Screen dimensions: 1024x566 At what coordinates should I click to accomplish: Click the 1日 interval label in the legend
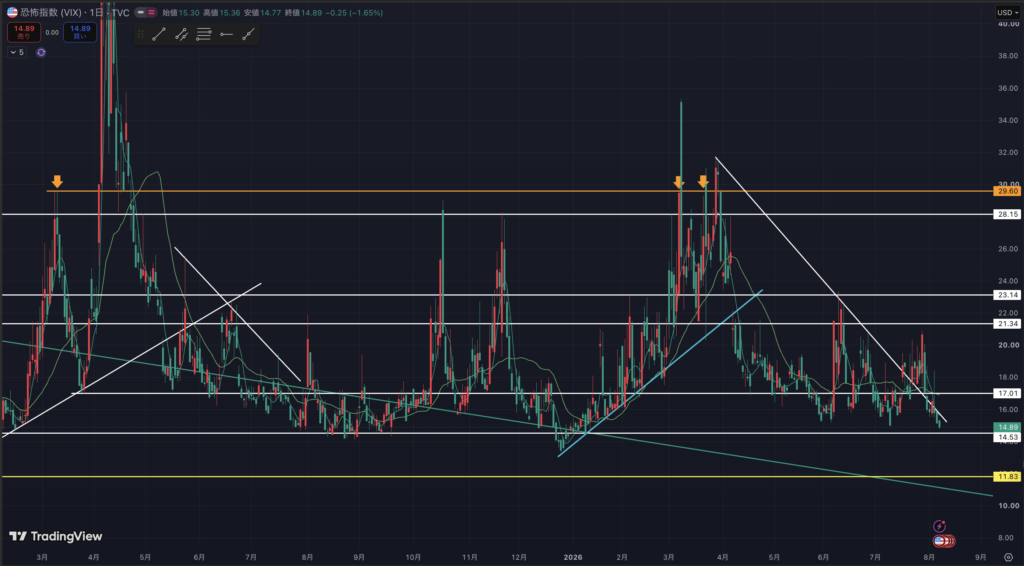click(x=95, y=12)
